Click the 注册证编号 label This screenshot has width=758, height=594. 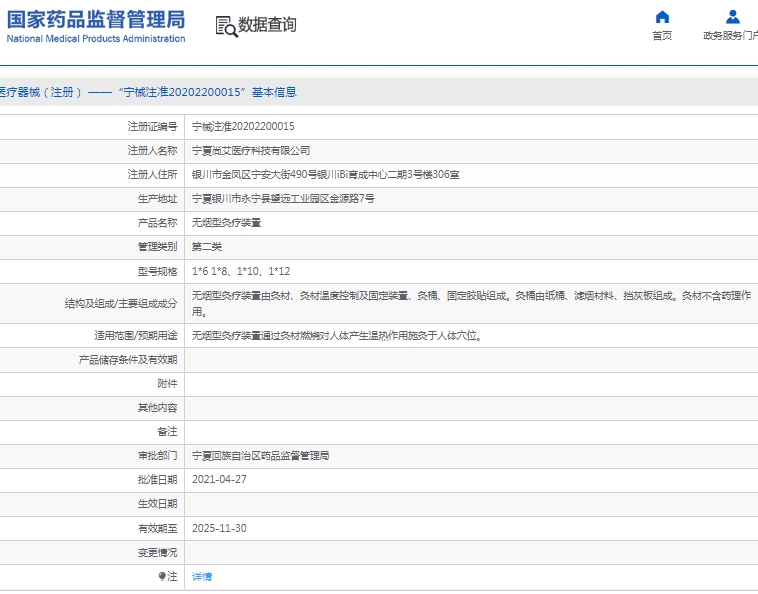coord(152,127)
